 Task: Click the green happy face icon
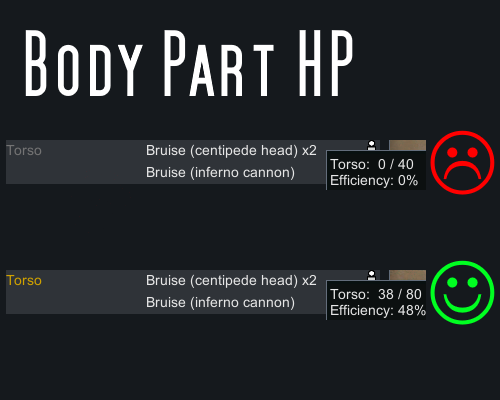point(462,292)
